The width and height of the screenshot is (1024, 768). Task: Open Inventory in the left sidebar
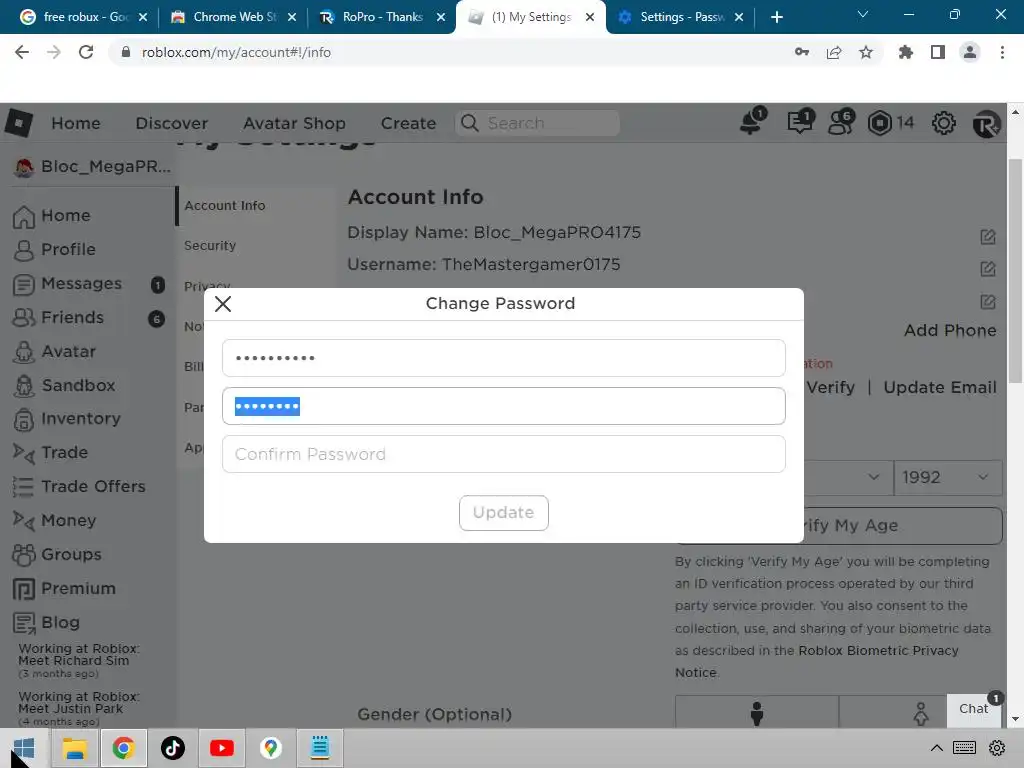(67, 419)
